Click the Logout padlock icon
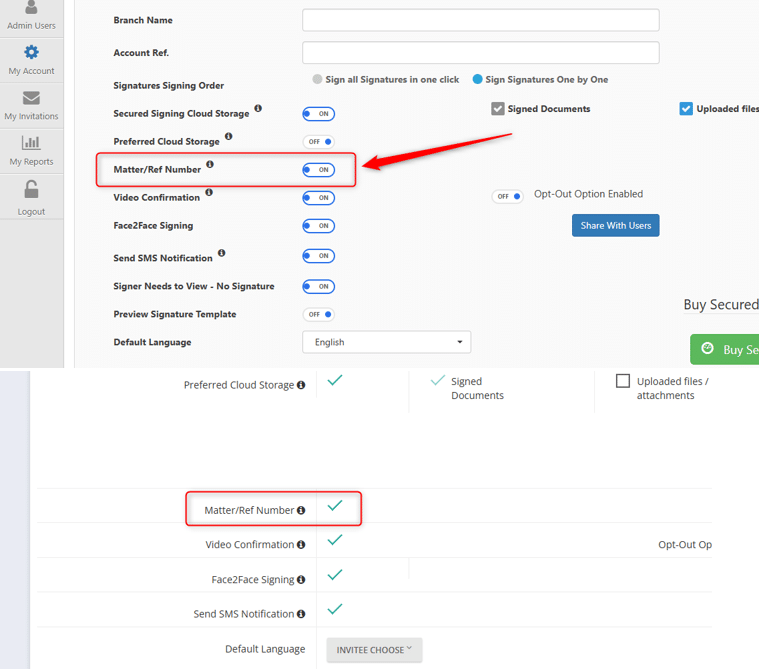The height and width of the screenshot is (669, 765). click(31, 189)
